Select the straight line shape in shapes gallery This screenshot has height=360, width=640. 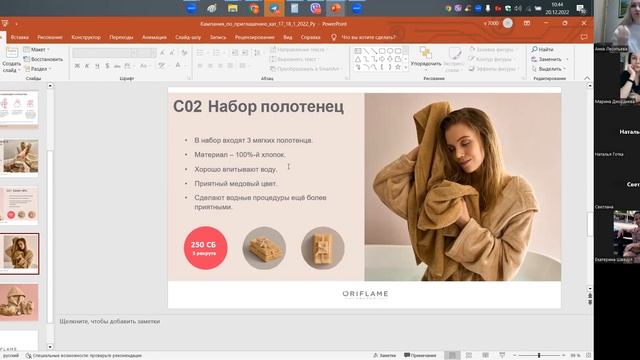tap(366, 51)
